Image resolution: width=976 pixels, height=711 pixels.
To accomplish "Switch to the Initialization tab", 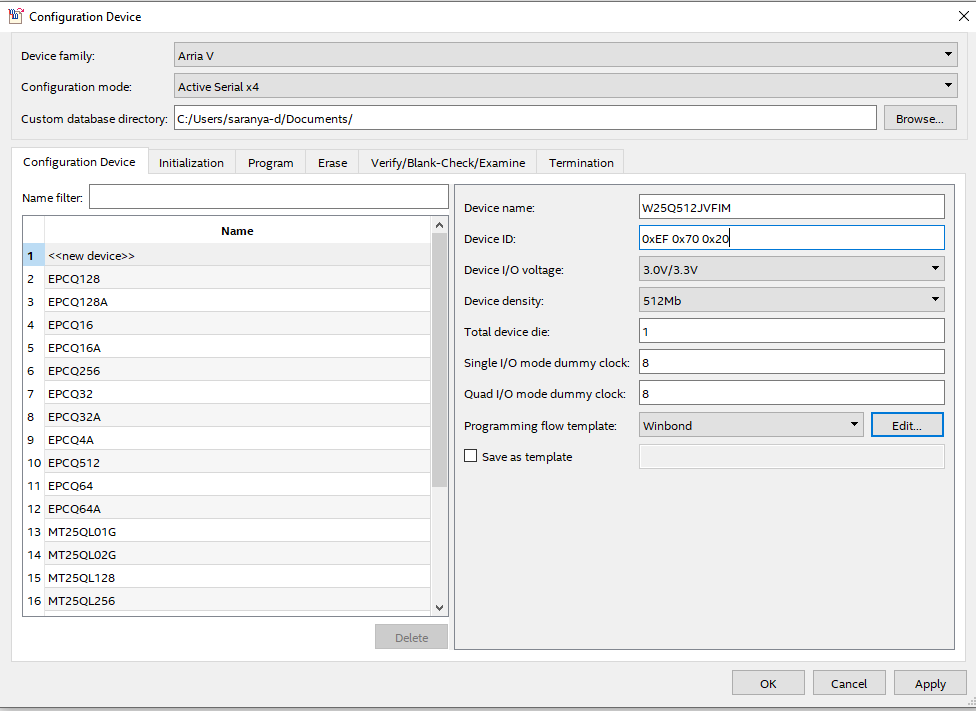I will pos(191,162).
